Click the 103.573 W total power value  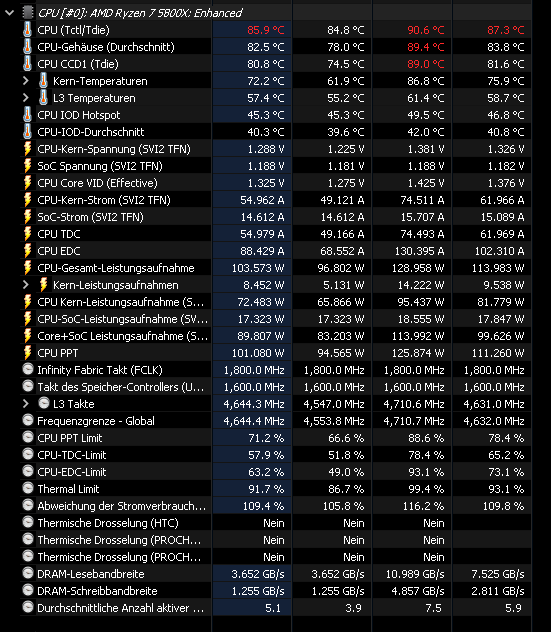pyautogui.click(x=258, y=268)
